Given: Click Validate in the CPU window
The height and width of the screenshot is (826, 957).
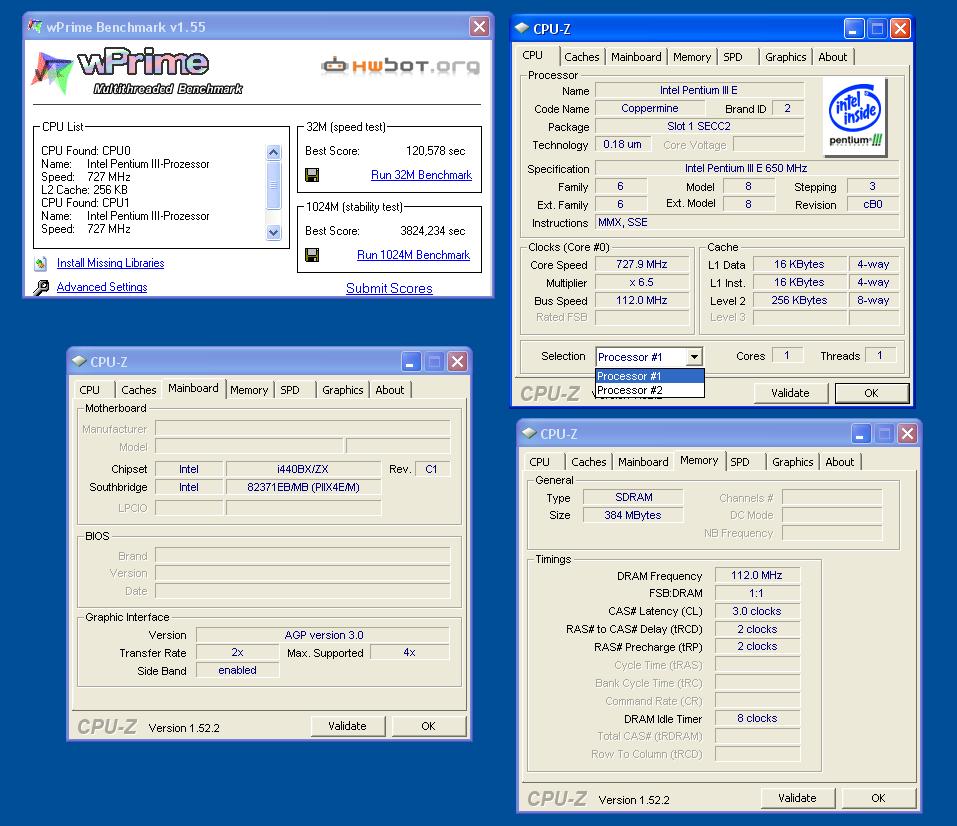Looking at the screenshot, I should 790,393.
